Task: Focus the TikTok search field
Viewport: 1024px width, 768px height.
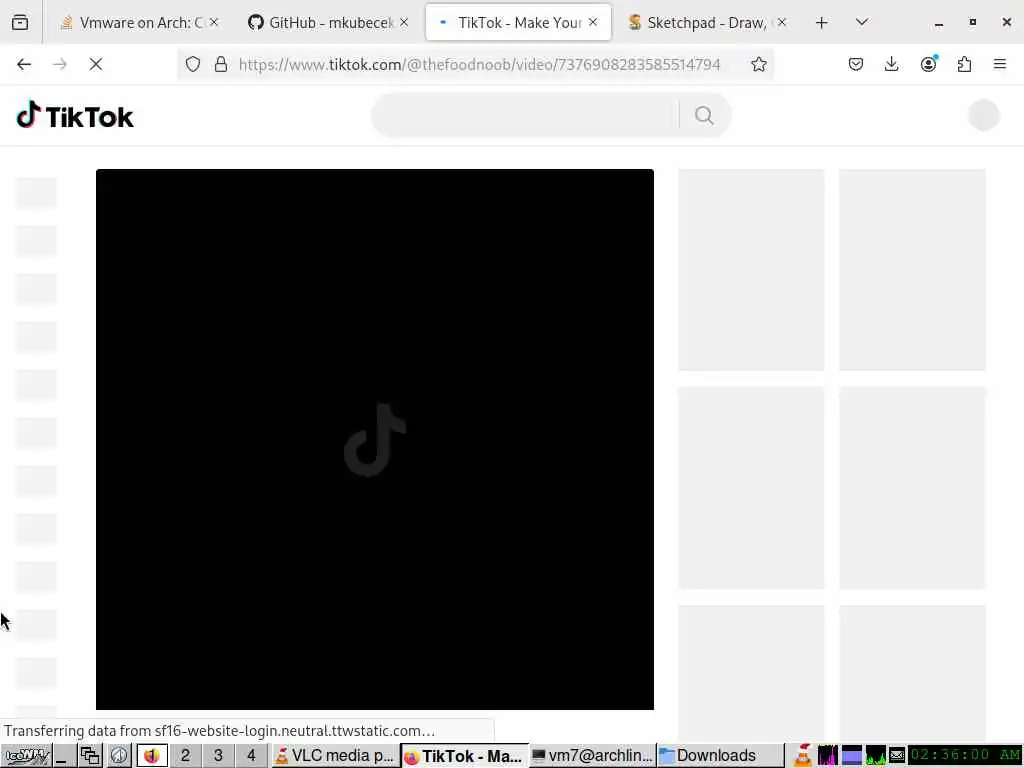Action: pyautogui.click(x=526, y=116)
